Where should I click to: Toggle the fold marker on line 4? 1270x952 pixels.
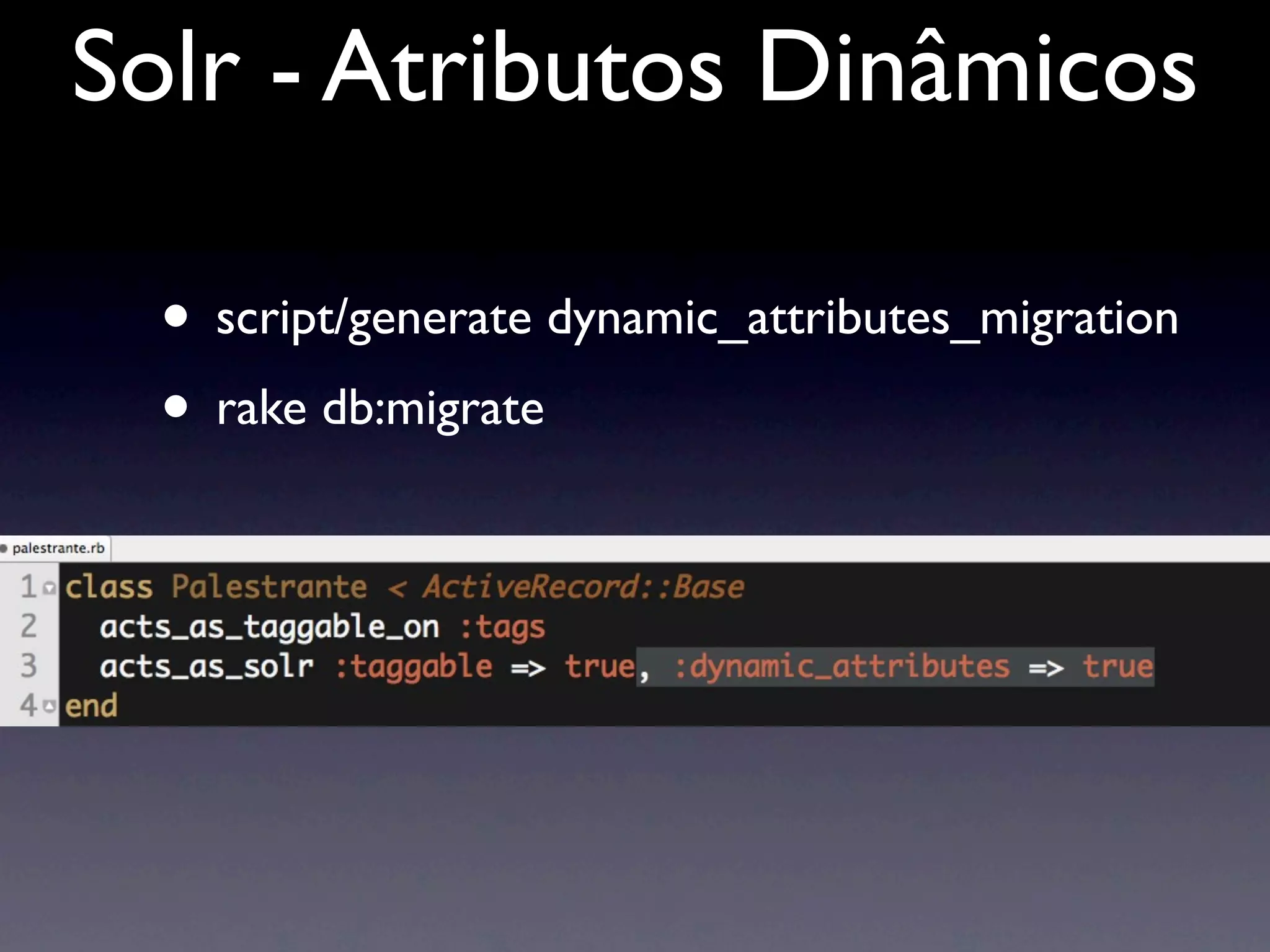pyautogui.click(x=50, y=706)
